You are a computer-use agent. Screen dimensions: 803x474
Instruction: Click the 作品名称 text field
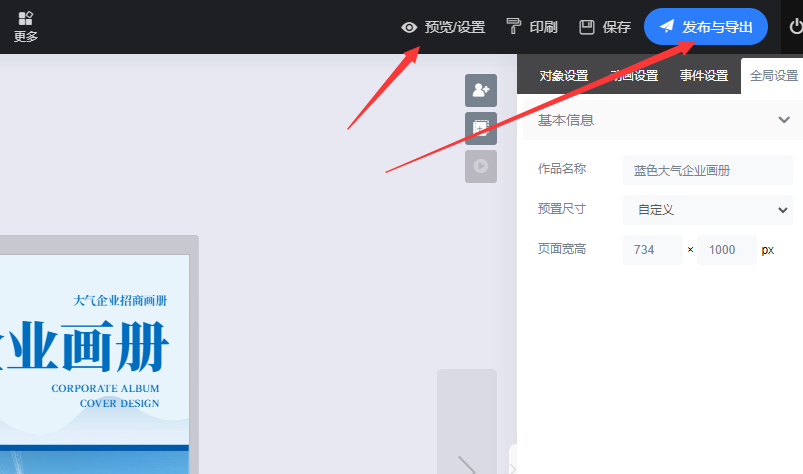[x=707, y=170]
